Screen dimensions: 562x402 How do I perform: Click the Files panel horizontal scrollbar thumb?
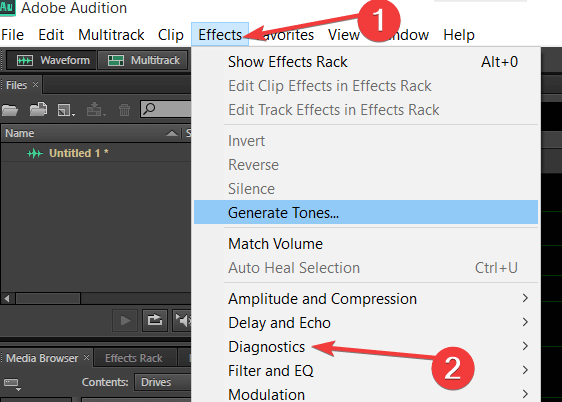point(48,298)
